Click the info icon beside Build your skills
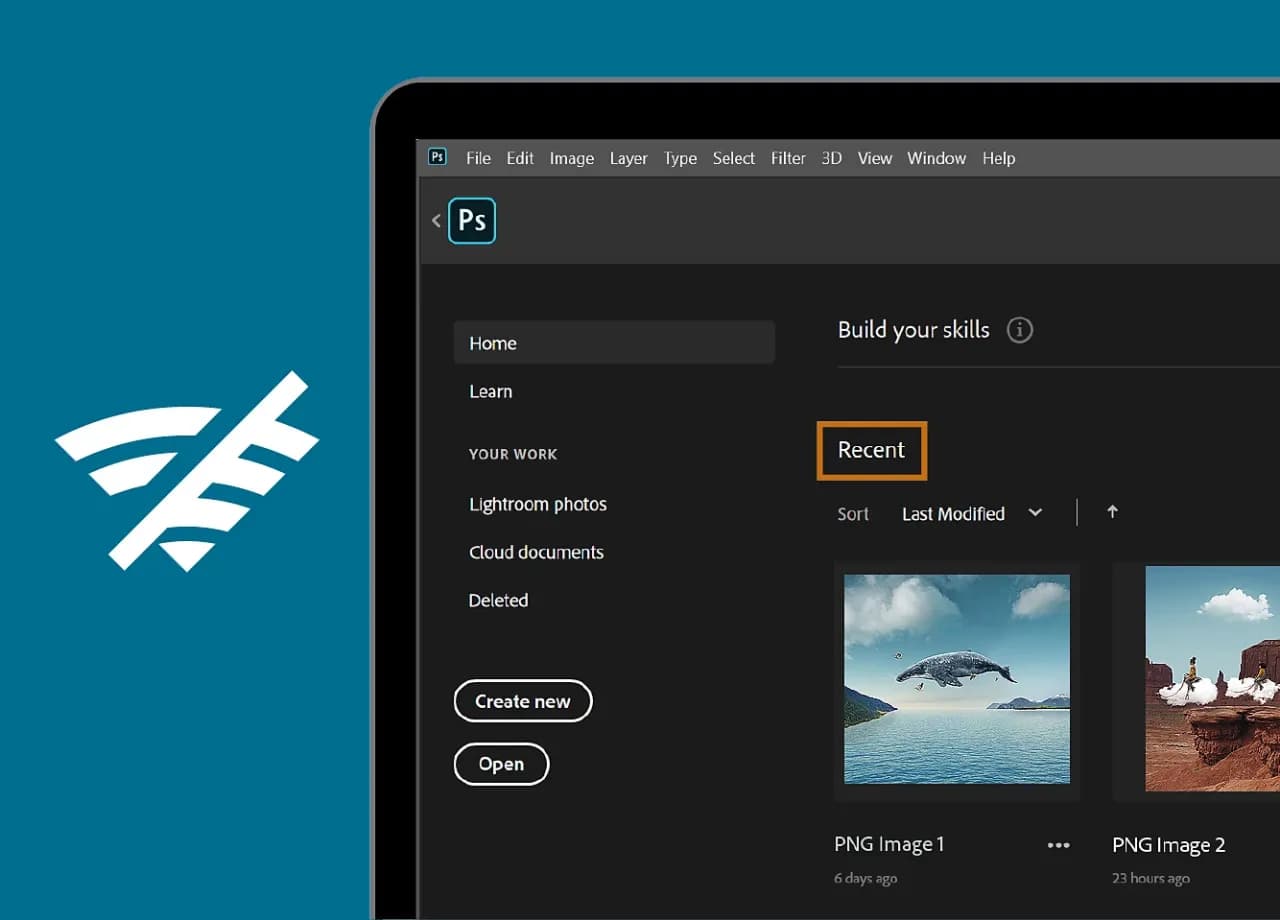The width and height of the screenshot is (1280, 920). pyautogui.click(x=1019, y=330)
